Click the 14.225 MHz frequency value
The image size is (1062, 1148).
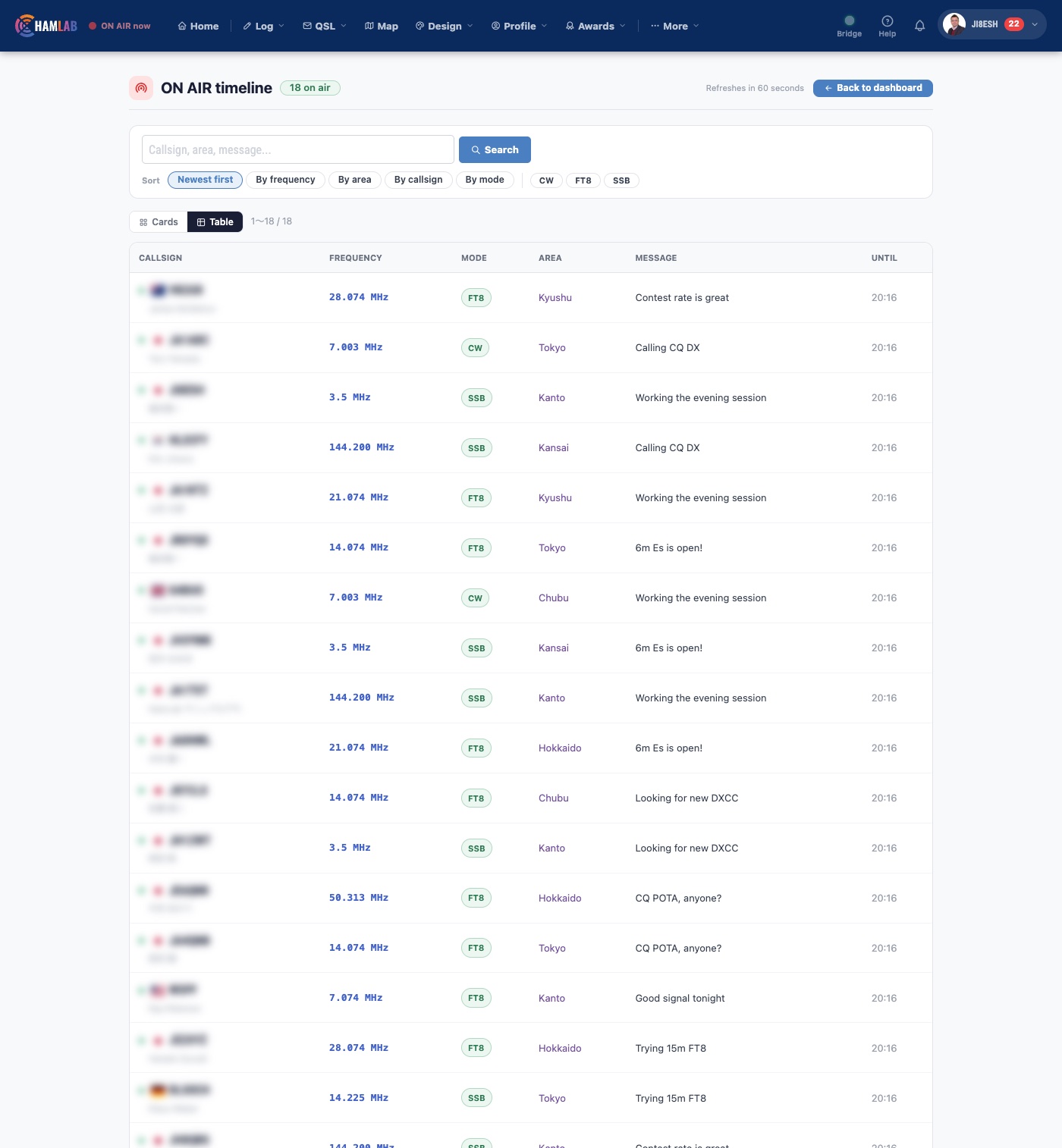(359, 1098)
